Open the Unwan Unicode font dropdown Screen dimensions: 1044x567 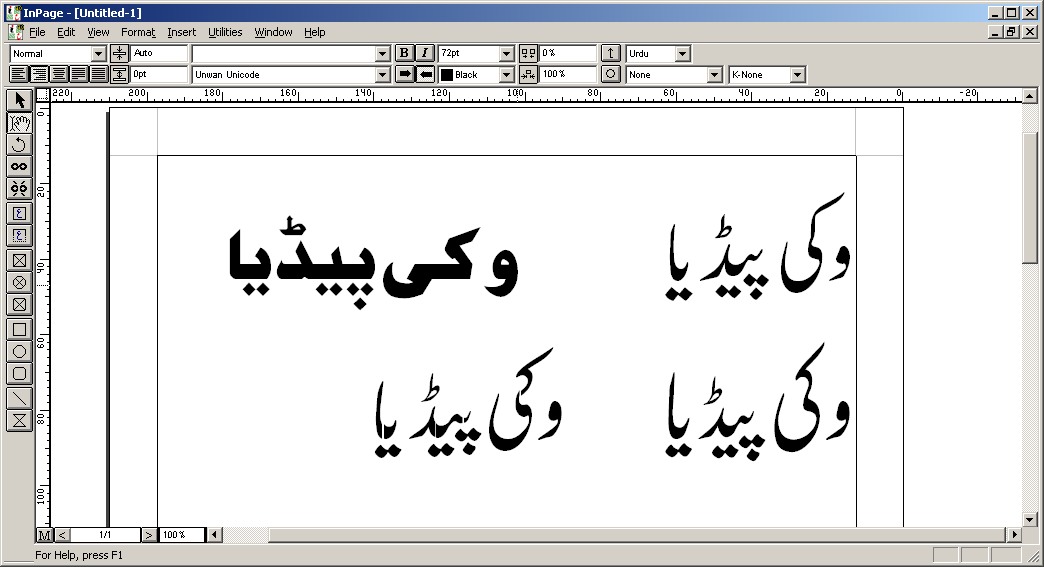tap(382, 75)
